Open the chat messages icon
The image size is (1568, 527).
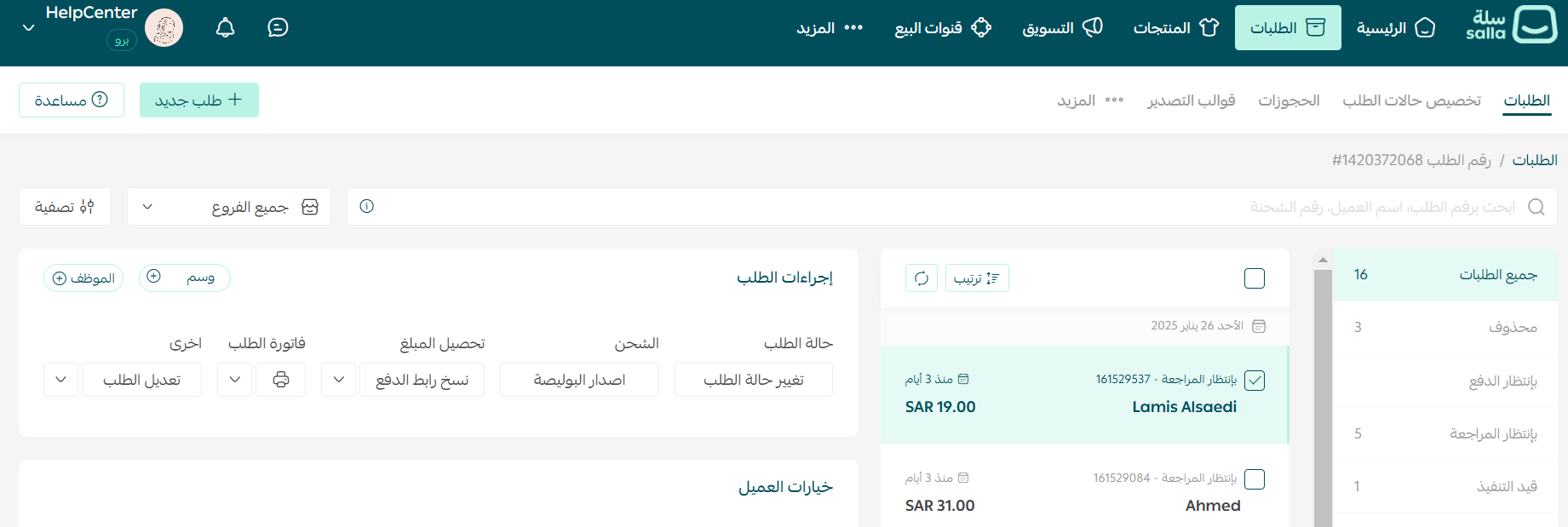click(278, 28)
